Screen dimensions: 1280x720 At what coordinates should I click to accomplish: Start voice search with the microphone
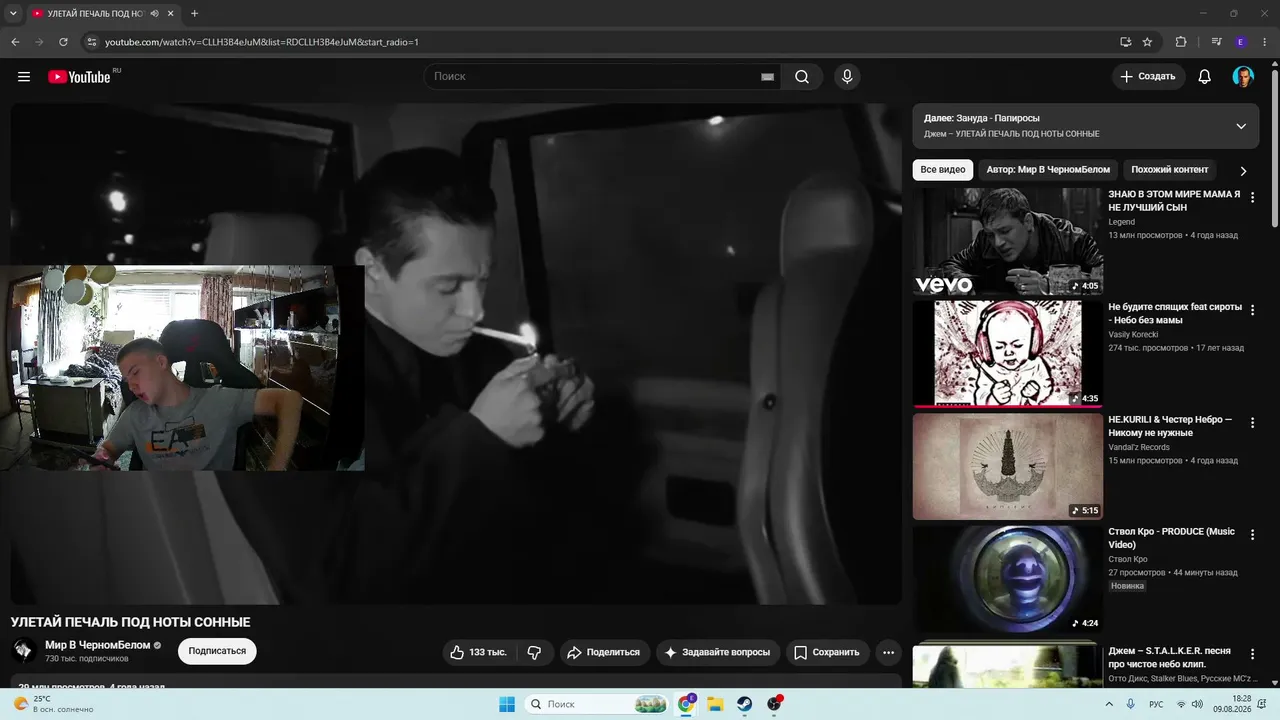point(847,77)
